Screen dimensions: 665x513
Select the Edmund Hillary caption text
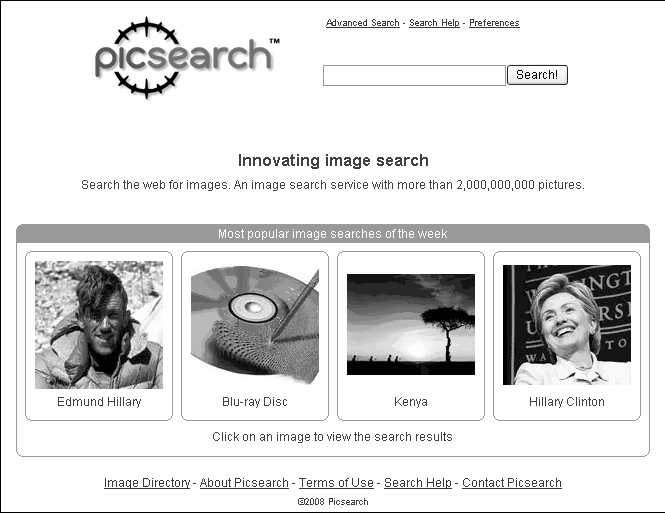pyautogui.click(x=99, y=401)
